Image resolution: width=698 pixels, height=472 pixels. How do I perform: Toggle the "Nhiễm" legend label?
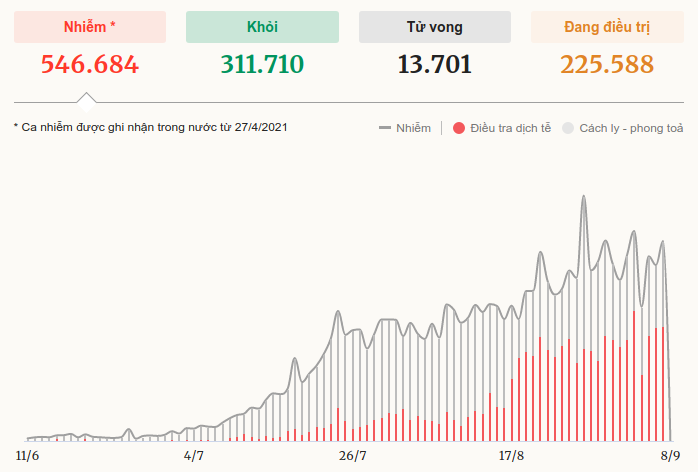[413, 128]
